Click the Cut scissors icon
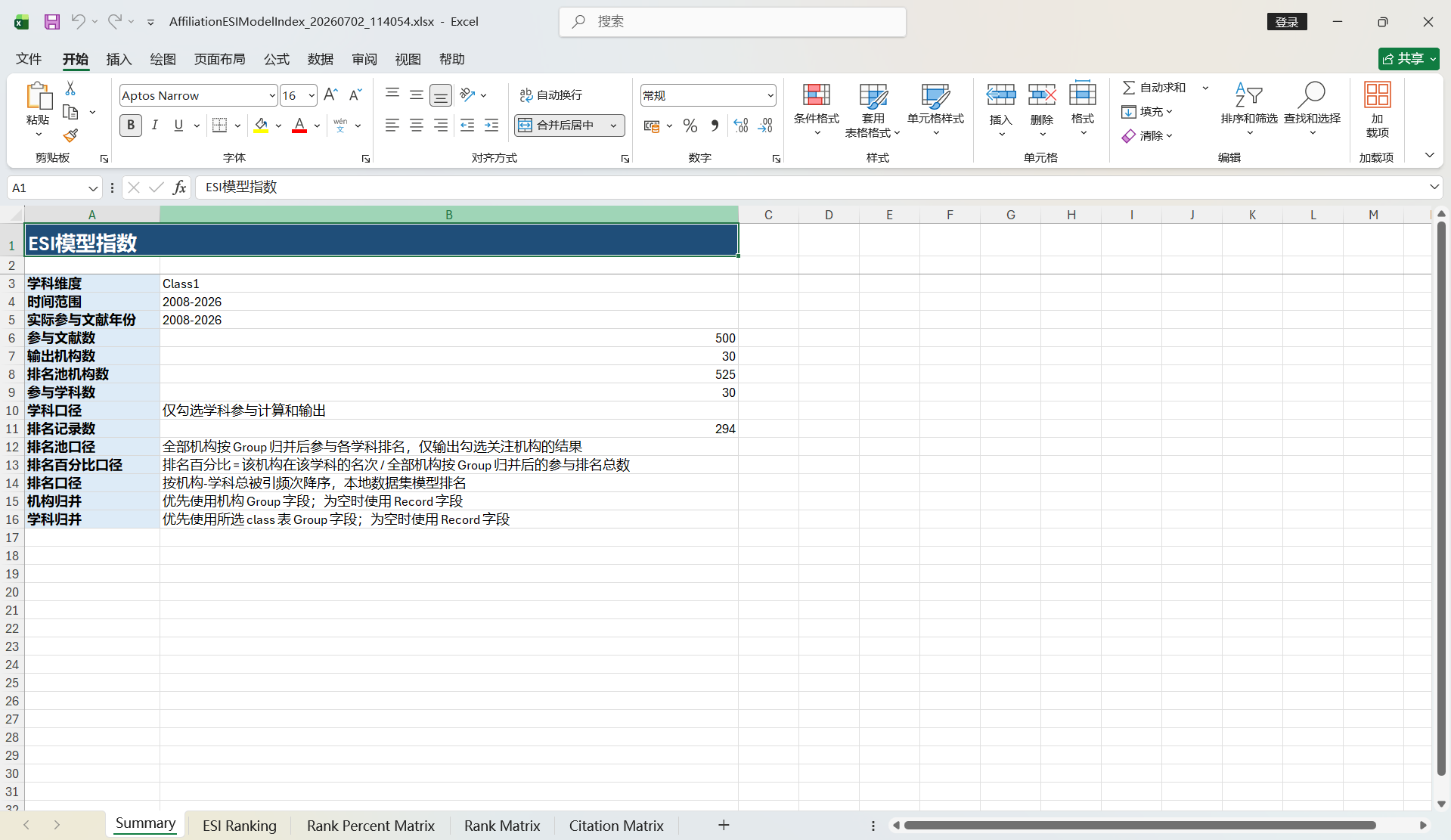 click(70, 88)
